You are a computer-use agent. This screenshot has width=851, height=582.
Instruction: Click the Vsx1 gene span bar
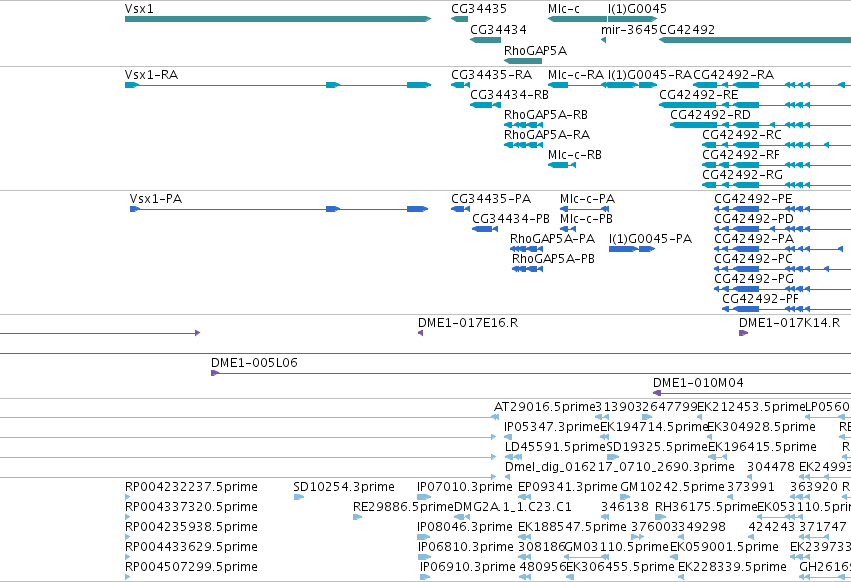(x=278, y=19)
